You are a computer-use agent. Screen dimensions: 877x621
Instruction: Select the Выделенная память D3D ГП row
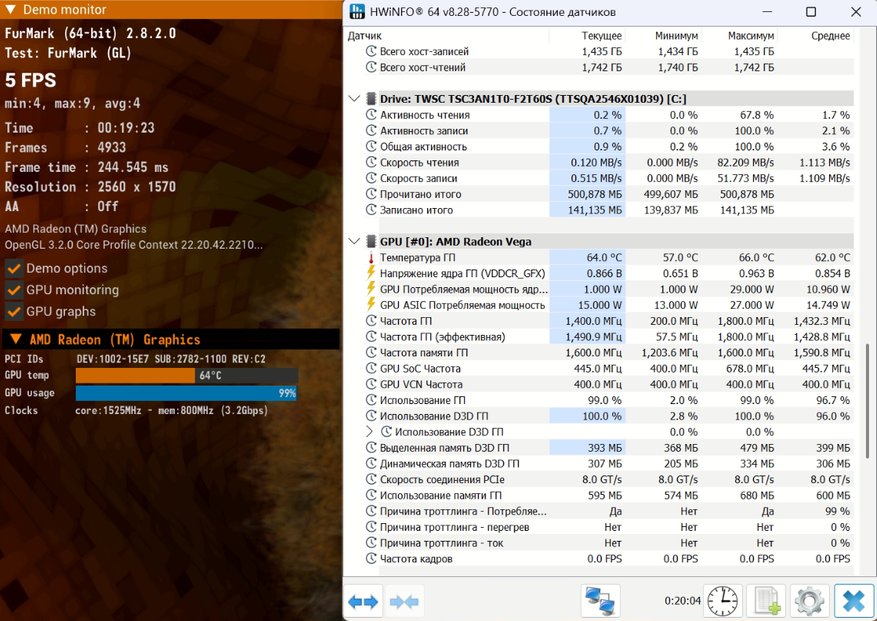(608, 448)
